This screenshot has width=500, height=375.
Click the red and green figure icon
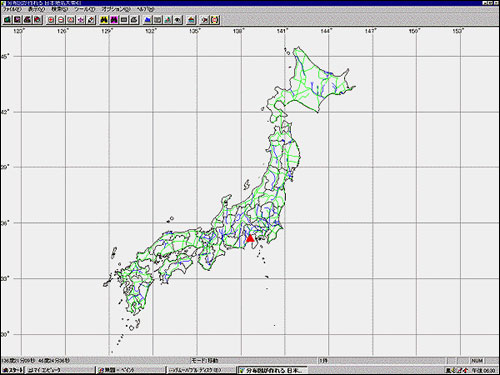[x=168, y=20]
